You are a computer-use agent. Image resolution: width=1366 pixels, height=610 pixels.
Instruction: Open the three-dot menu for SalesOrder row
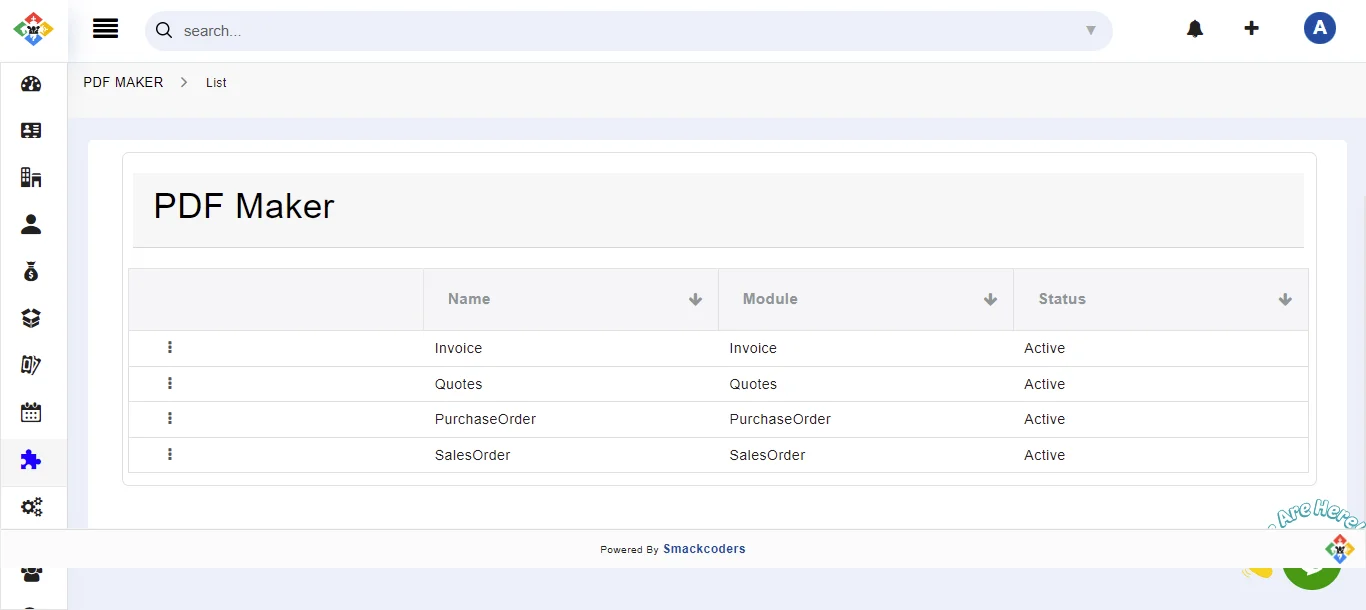pyautogui.click(x=170, y=455)
